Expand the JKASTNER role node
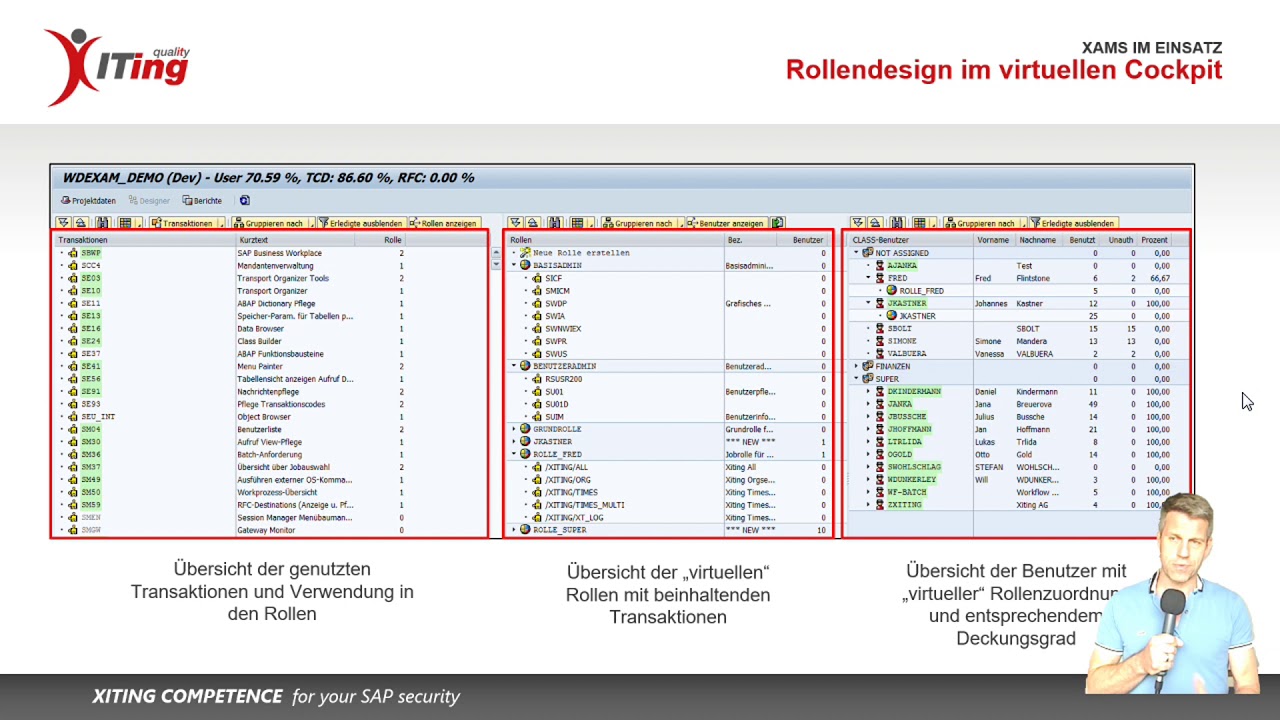Image resolution: width=1280 pixels, height=720 pixels. pyautogui.click(x=515, y=442)
